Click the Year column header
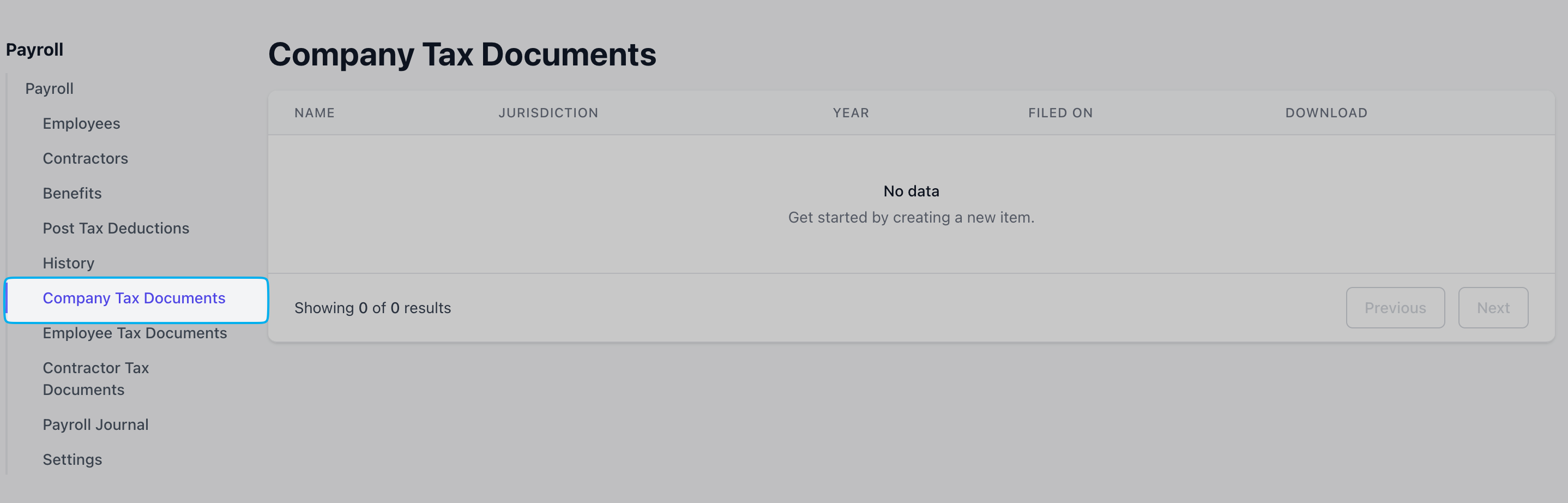 [851, 113]
